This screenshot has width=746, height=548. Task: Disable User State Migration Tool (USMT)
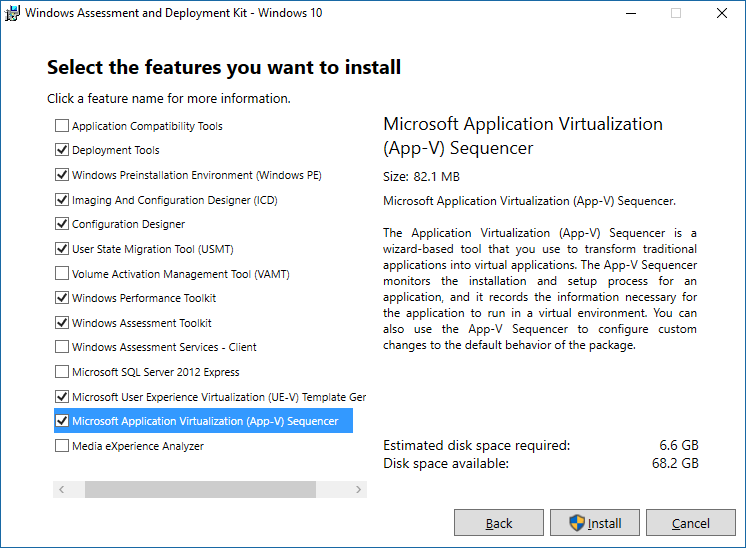coord(62,249)
